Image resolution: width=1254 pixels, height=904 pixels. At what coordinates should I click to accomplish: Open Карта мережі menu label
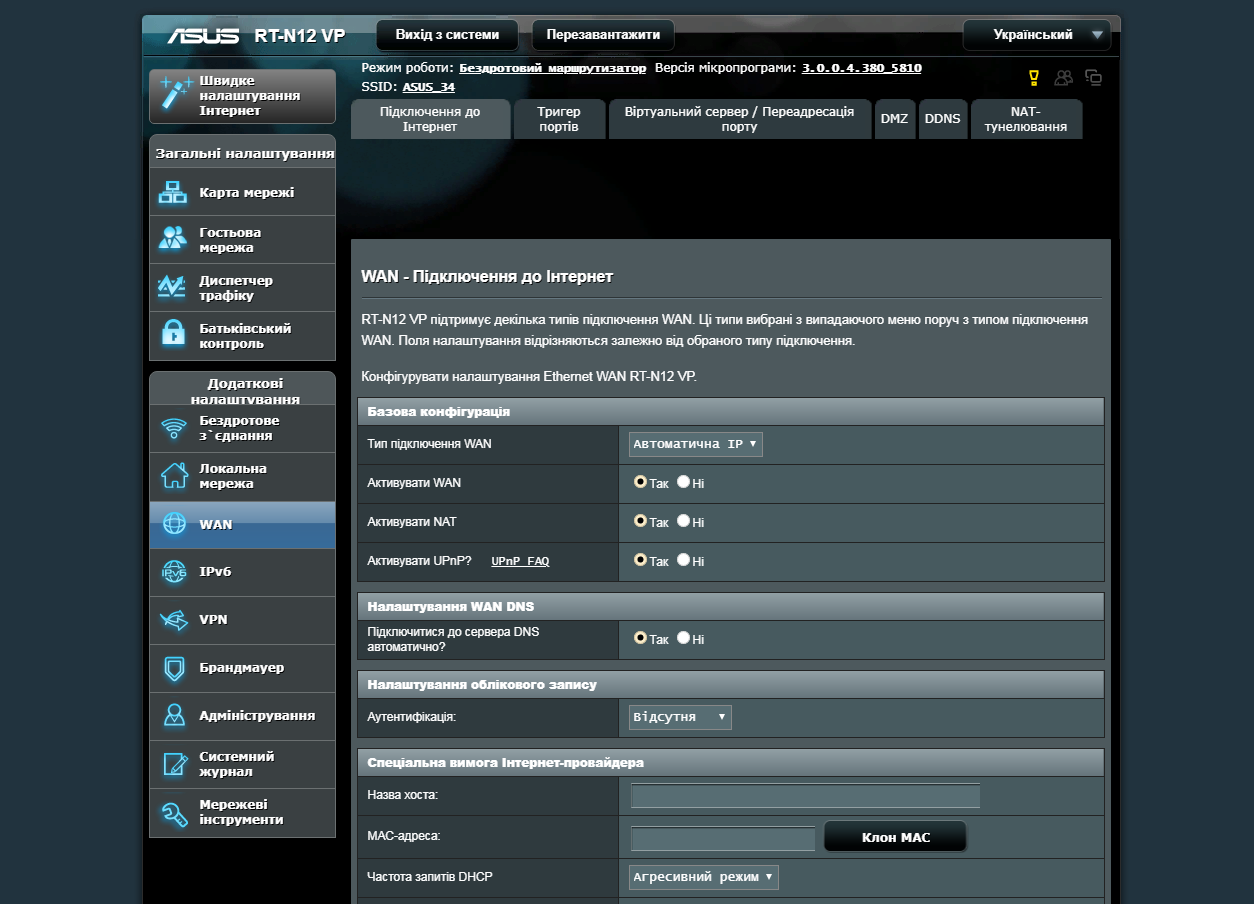click(247, 192)
